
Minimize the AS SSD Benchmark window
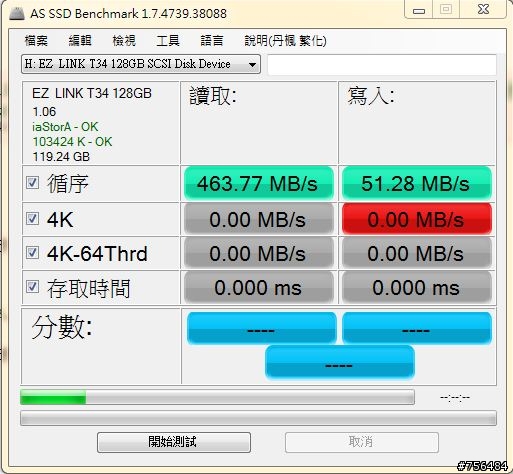click(x=419, y=10)
